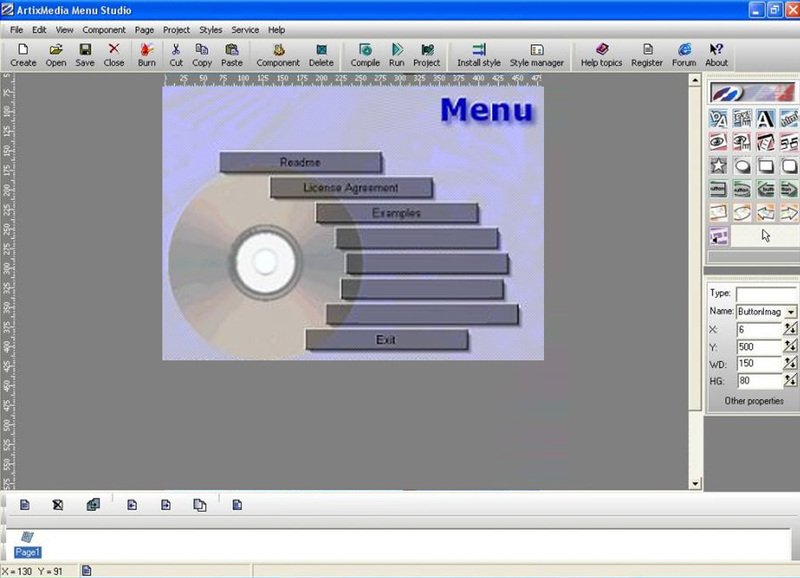The height and width of the screenshot is (578, 800).
Task: Select the green left-arrow button component
Action: point(765,189)
